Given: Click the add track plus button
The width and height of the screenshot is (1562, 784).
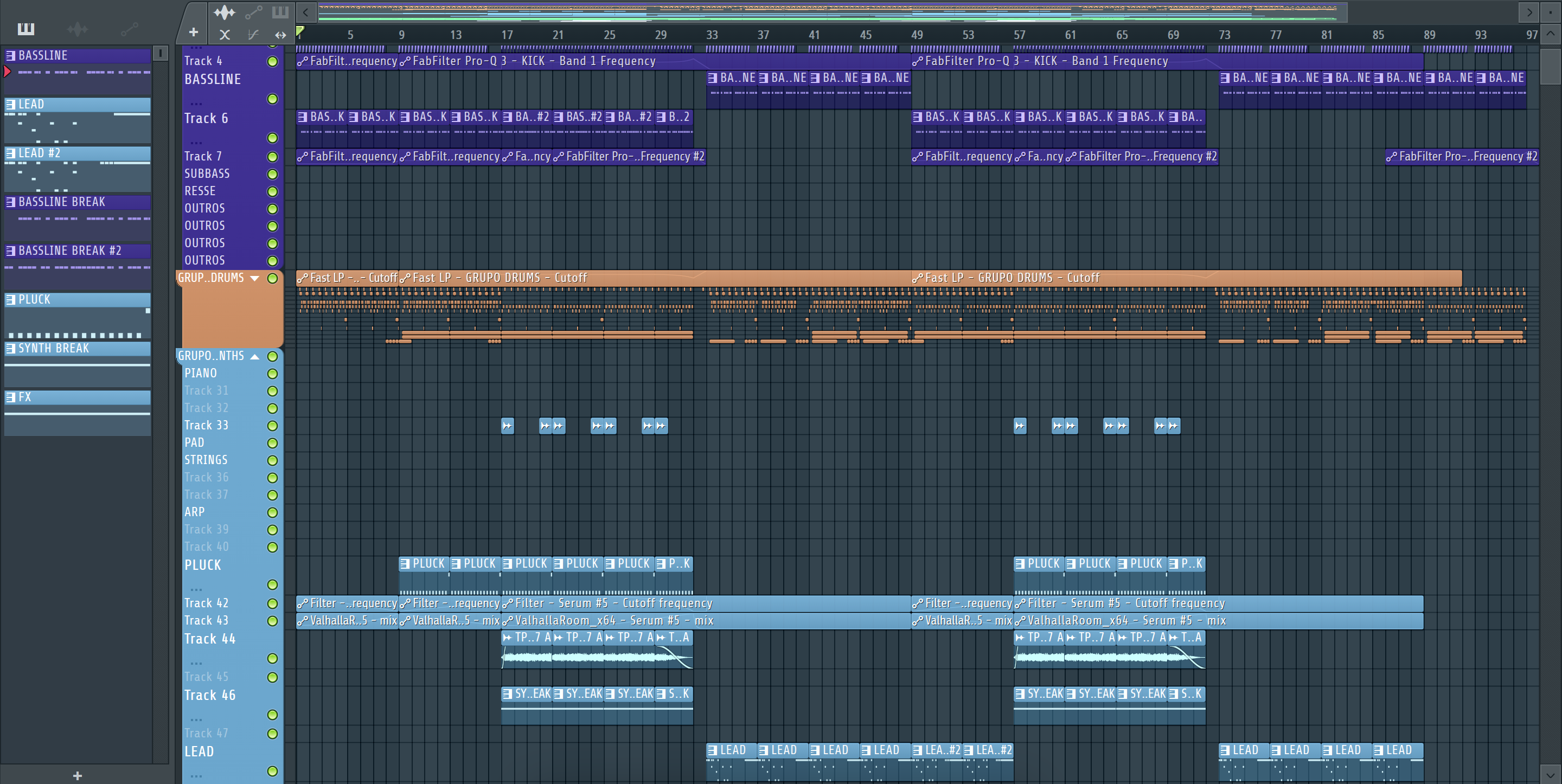Looking at the screenshot, I should 194,32.
